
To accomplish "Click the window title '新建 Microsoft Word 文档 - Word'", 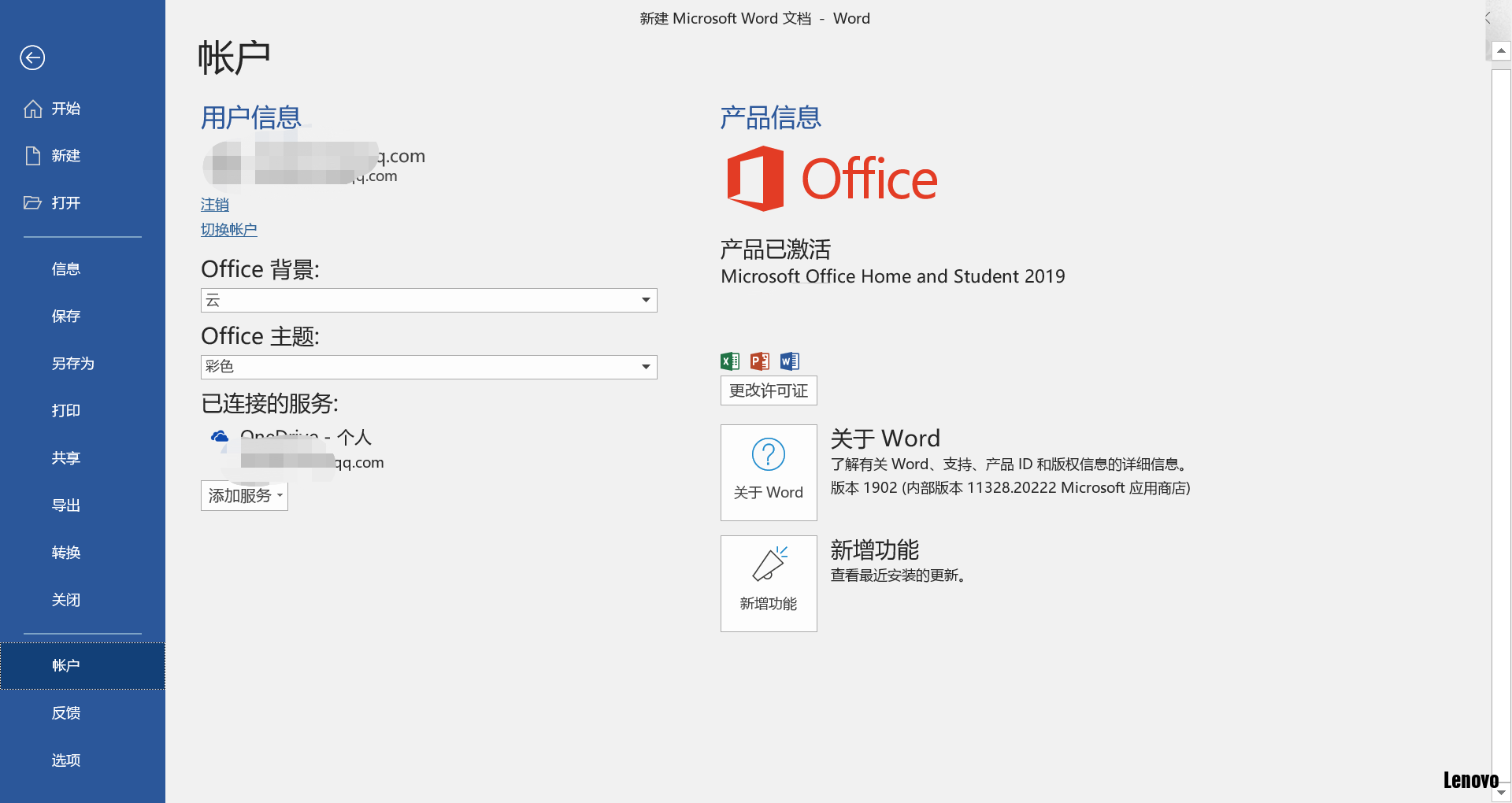I will point(755,18).
